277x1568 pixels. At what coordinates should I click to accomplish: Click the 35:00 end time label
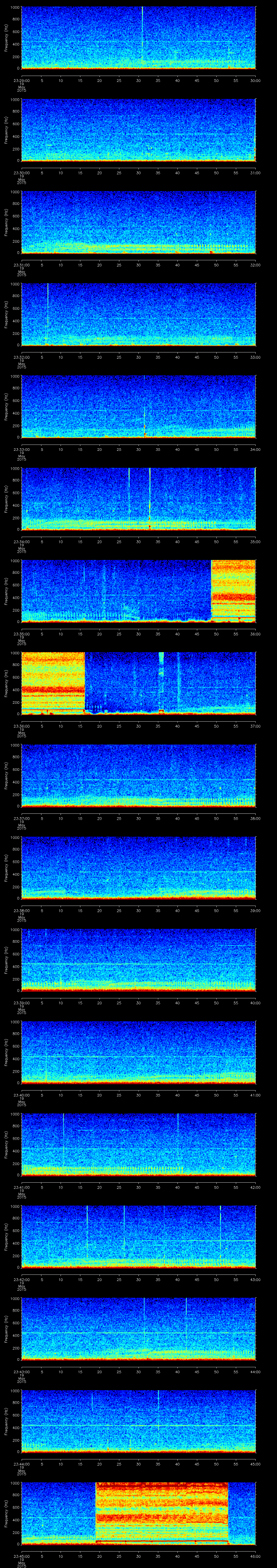[256, 542]
